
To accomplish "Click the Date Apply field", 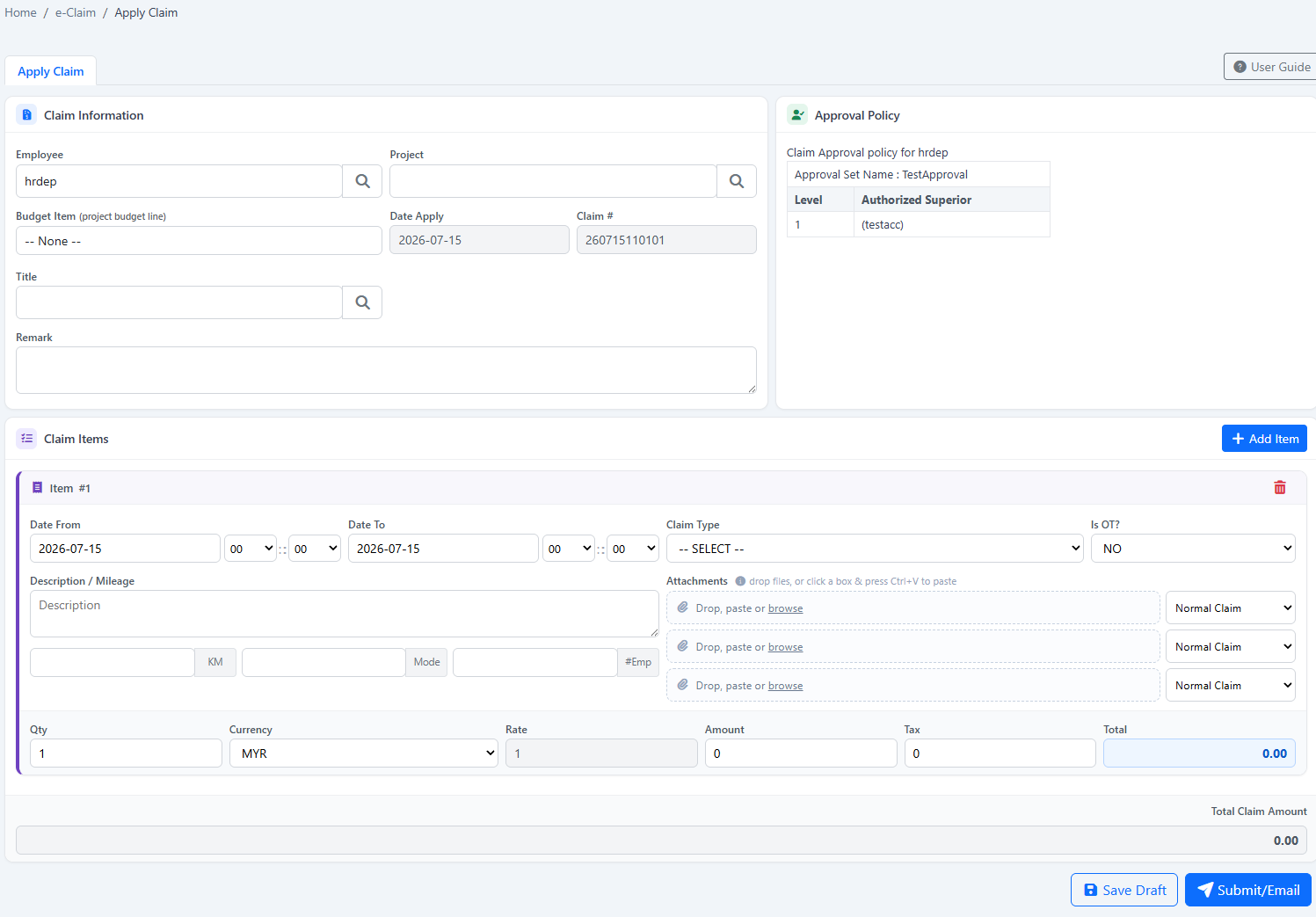I will click(479, 240).
